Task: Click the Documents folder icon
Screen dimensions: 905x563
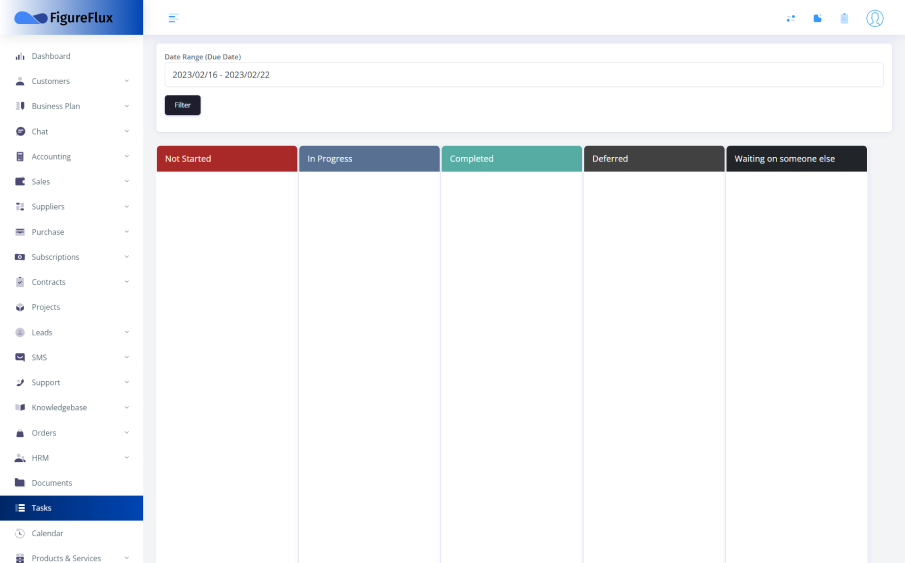Action: coord(20,483)
